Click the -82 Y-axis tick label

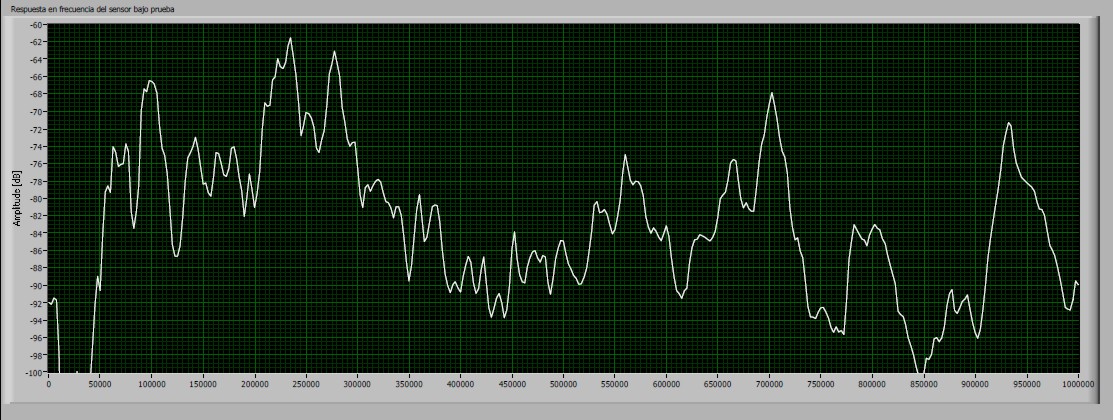click(38, 216)
